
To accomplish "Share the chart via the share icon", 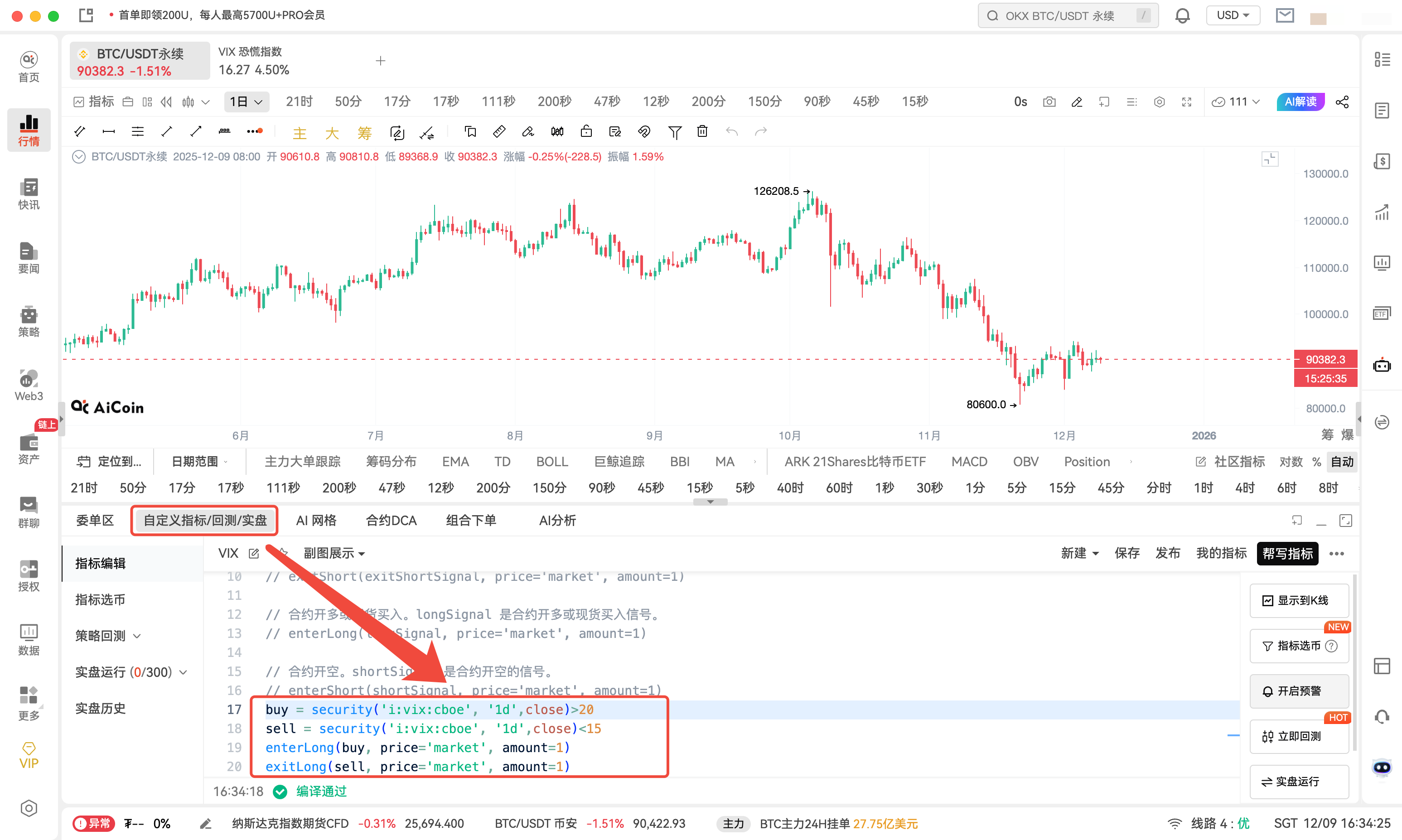I will 1343,101.
